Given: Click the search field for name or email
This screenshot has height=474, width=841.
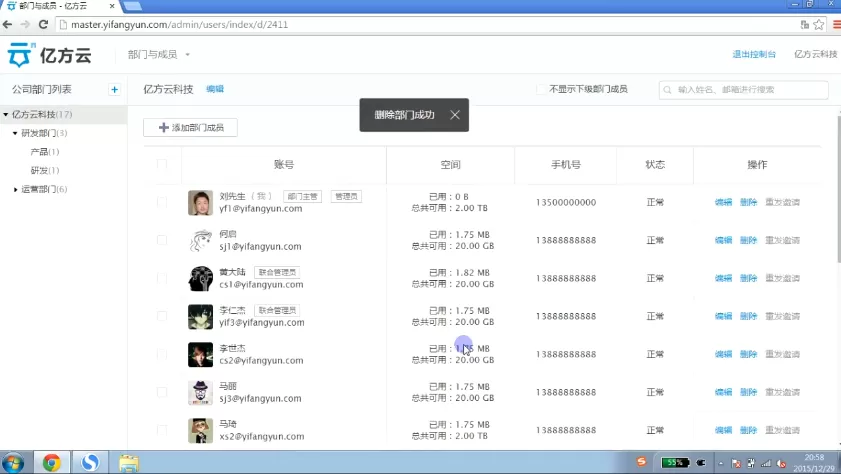Looking at the screenshot, I should click(743, 90).
